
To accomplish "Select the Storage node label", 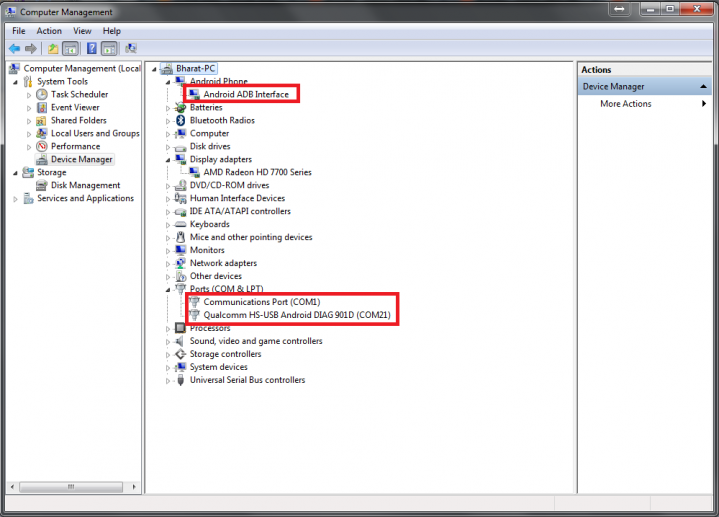I will (52, 172).
